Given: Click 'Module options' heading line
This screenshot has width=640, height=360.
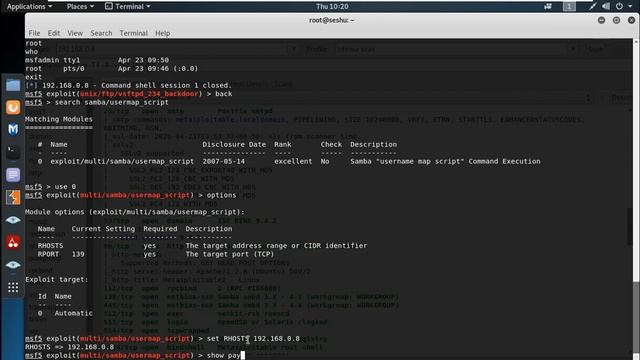Looking at the screenshot, I should (x=135, y=212).
